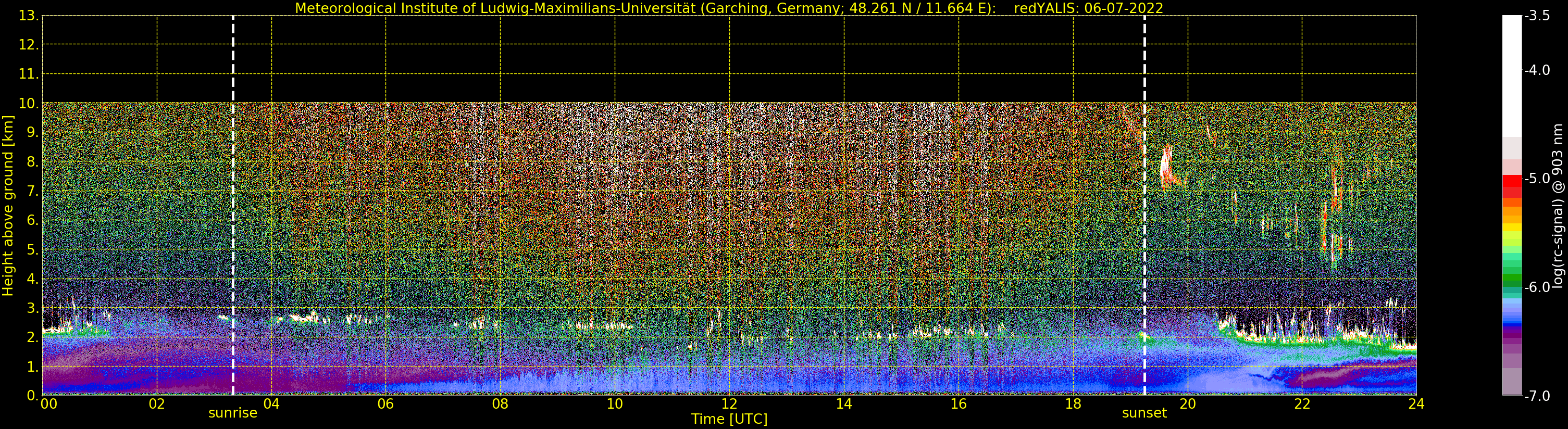Click the x-axis tick label '14'
This screenshot has height=429, width=1568.
click(x=844, y=403)
